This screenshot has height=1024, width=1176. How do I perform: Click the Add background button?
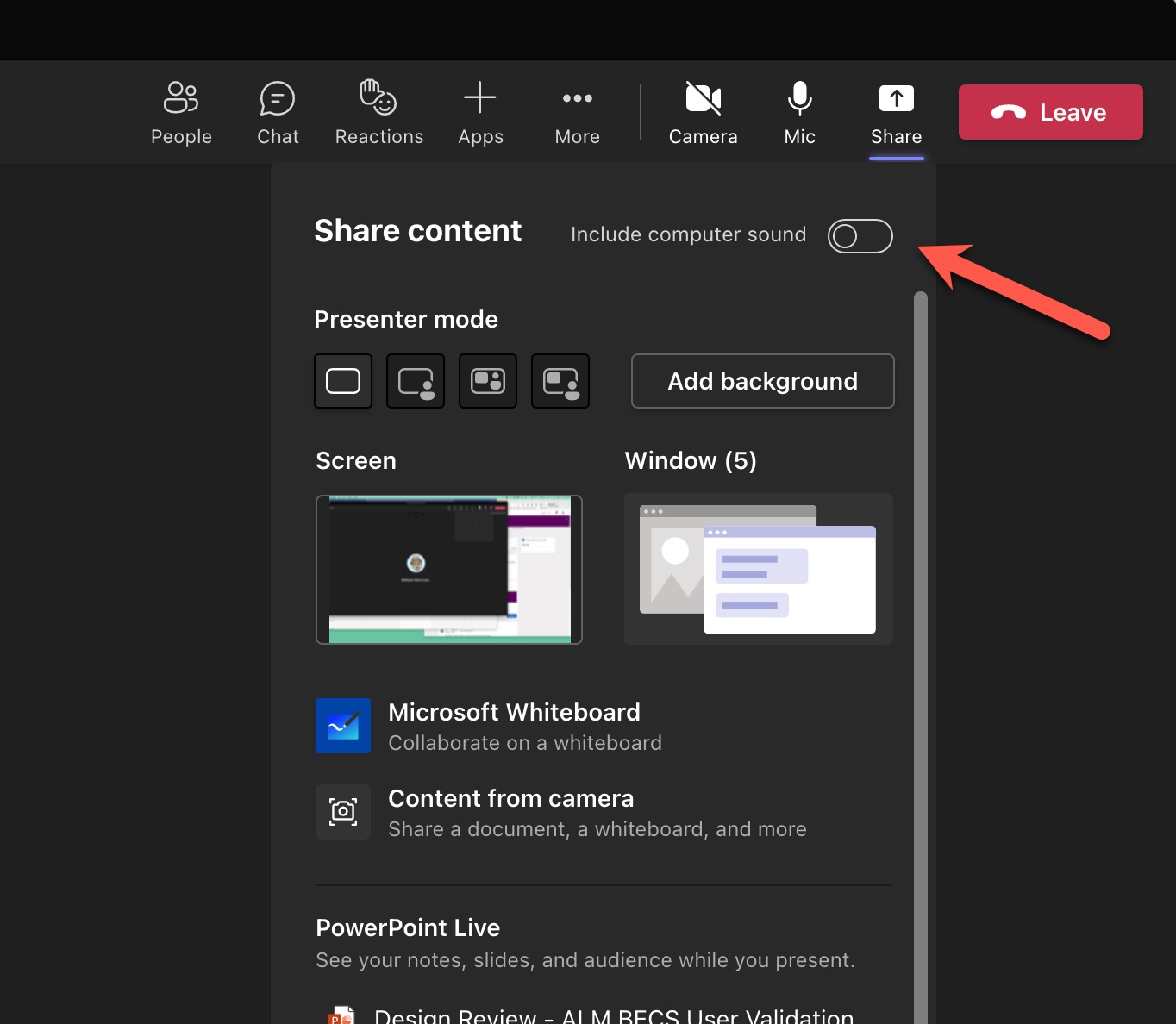pyautogui.click(x=762, y=381)
